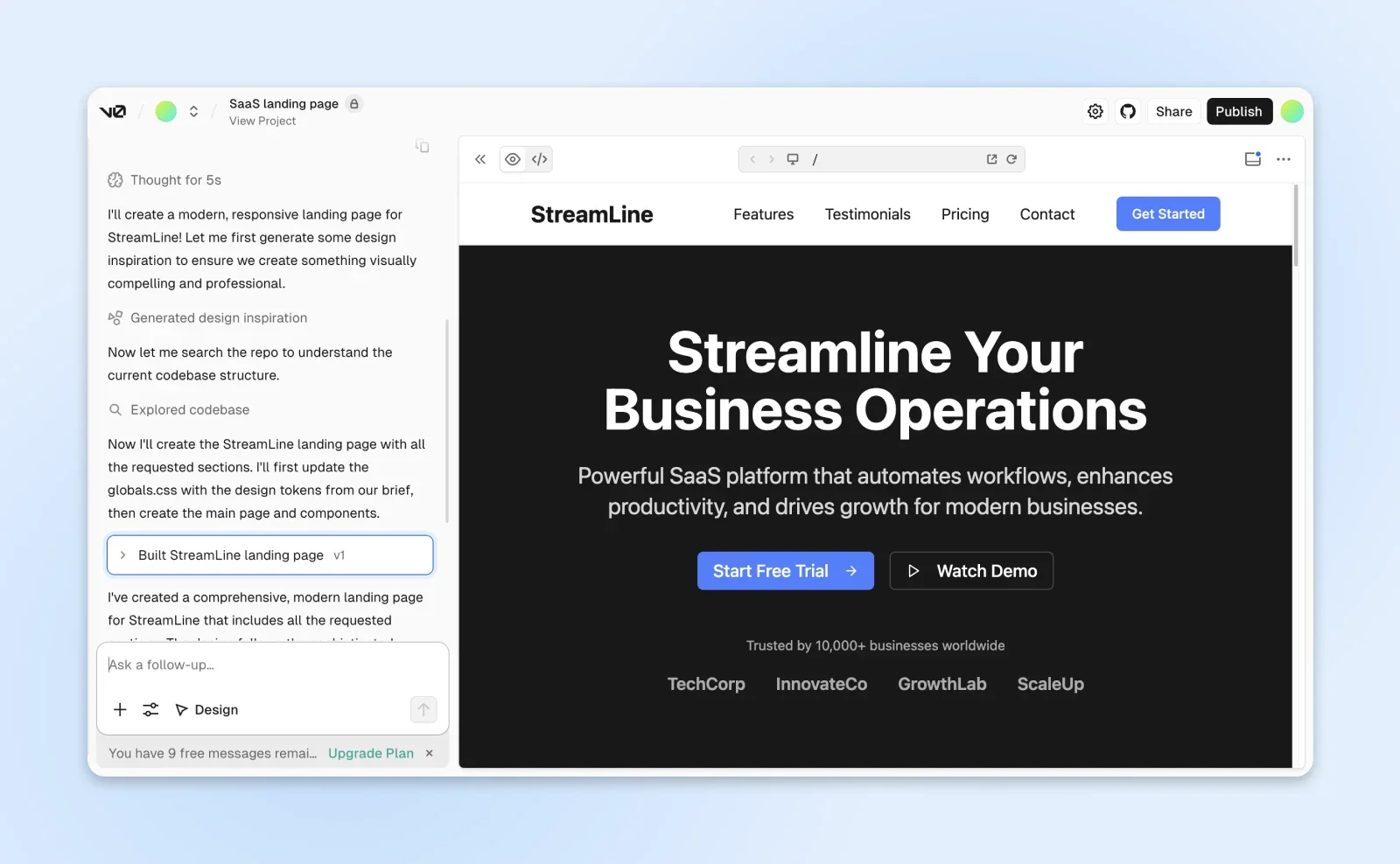Open preview in a new tab
The image size is (1400, 864).
pyautogui.click(x=990, y=159)
